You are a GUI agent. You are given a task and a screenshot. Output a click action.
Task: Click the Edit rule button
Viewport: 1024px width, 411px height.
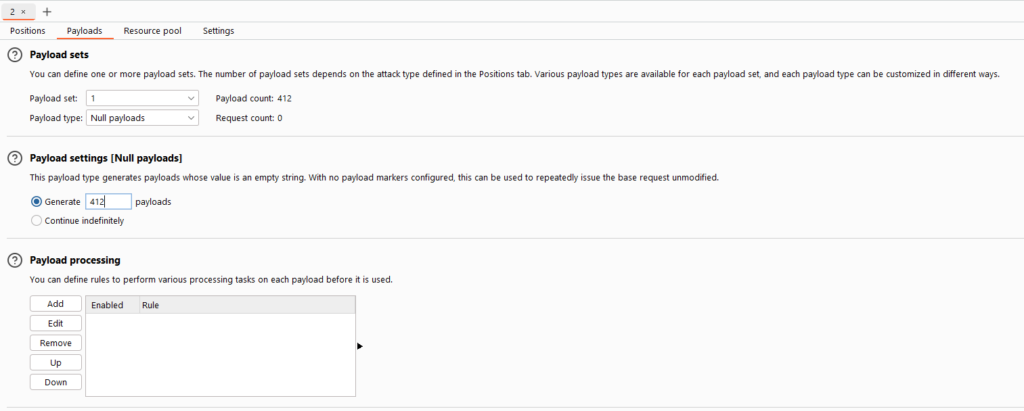coord(56,323)
